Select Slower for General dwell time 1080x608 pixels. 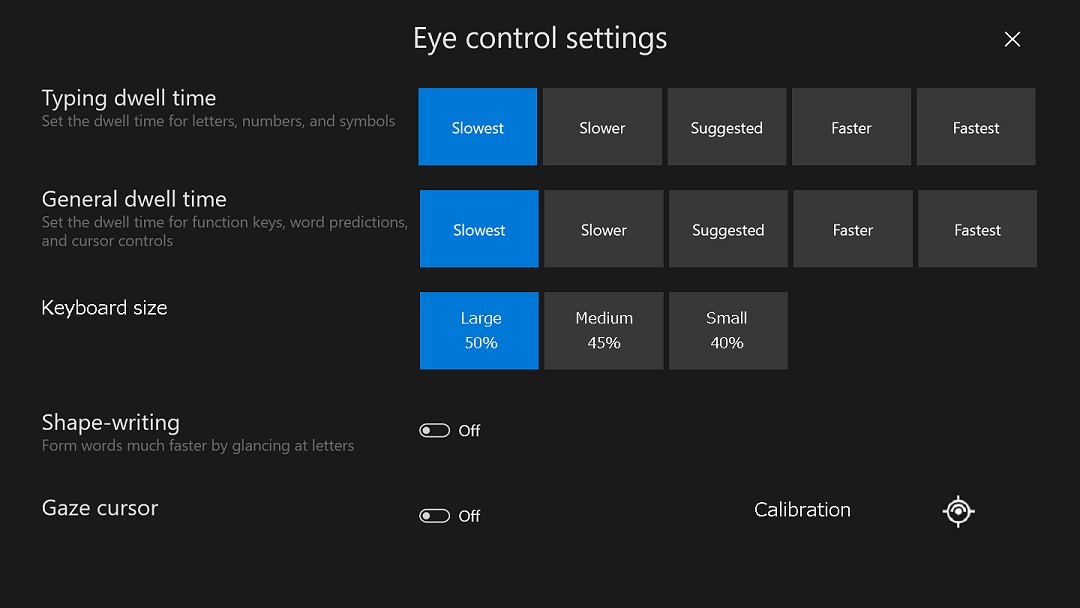point(603,229)
